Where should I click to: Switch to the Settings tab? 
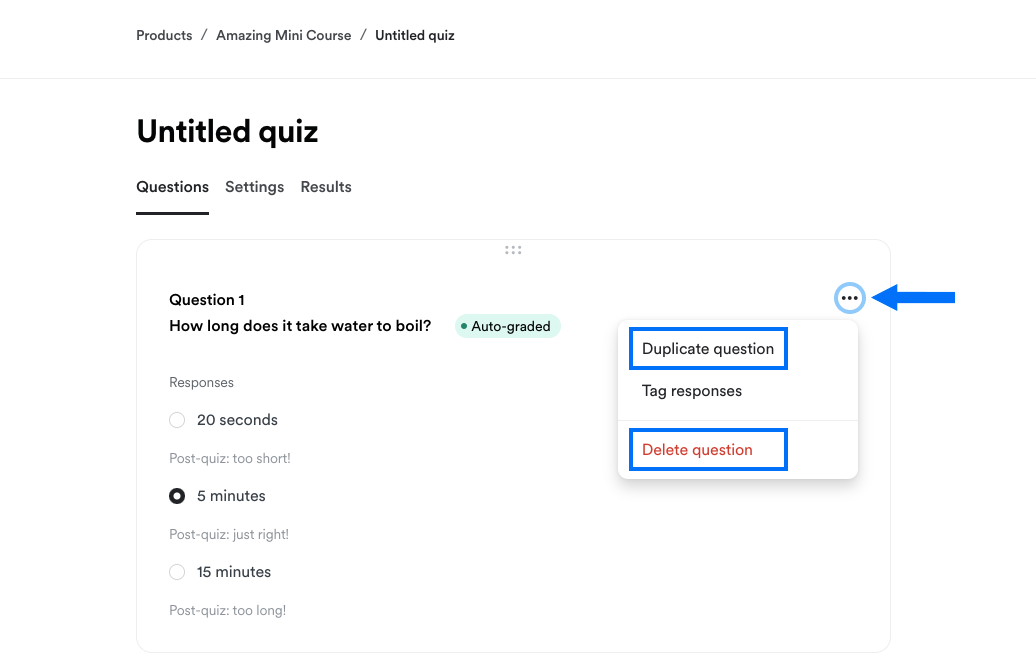(254, 187)
